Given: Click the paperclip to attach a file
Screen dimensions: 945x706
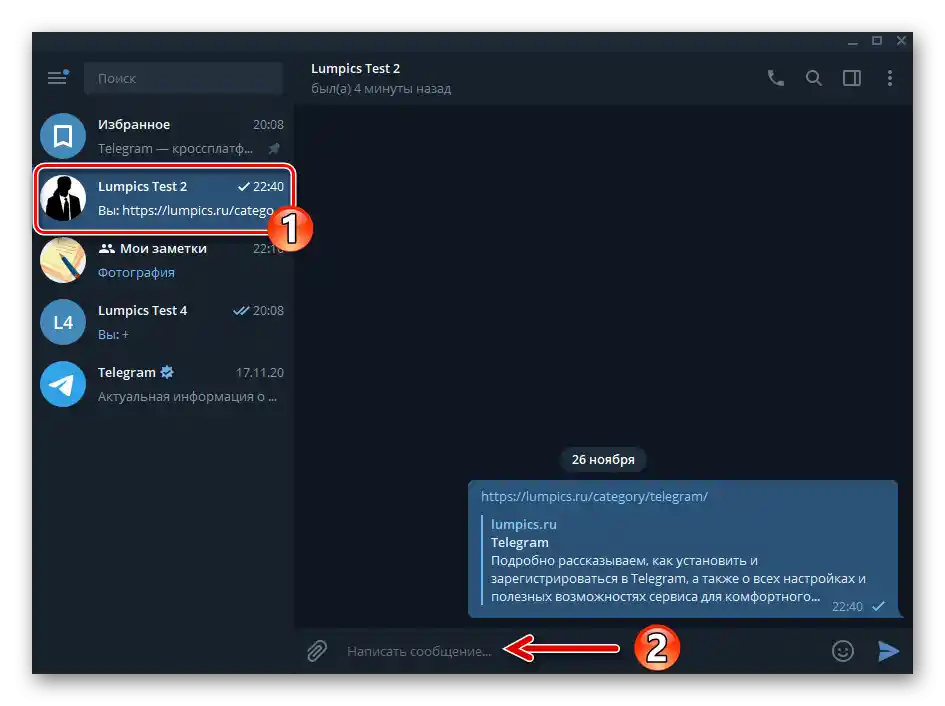Looking at the screenshot, I should click(x=316, y=650).
